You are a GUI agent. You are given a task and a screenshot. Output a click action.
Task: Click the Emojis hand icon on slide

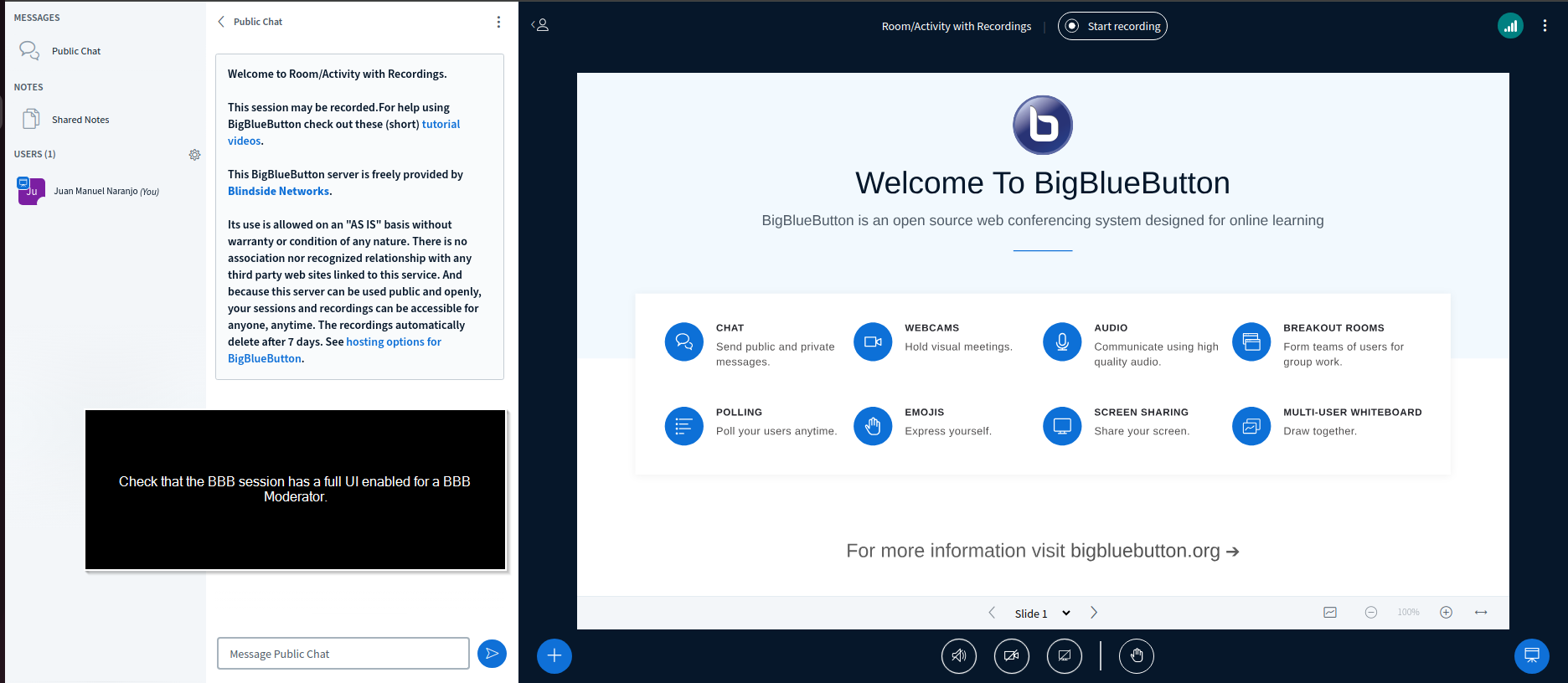coord(873,427)
